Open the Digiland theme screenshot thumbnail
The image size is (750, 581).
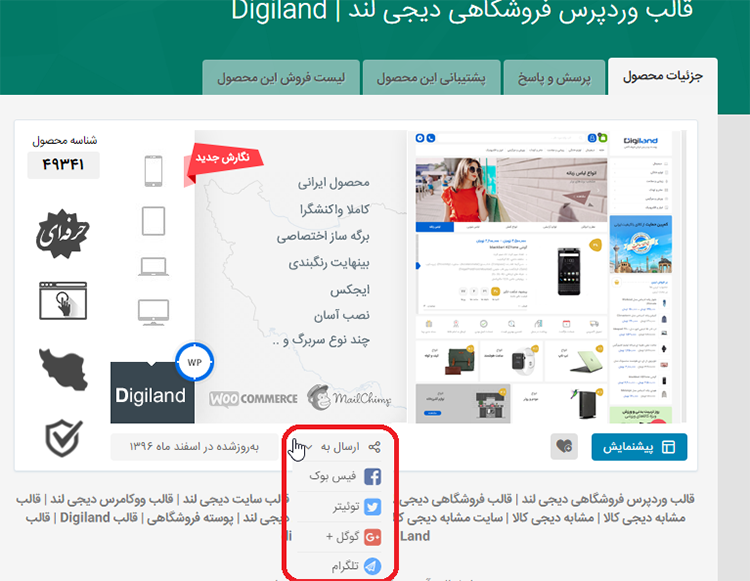pyautogui.click(x=547, y=277)
